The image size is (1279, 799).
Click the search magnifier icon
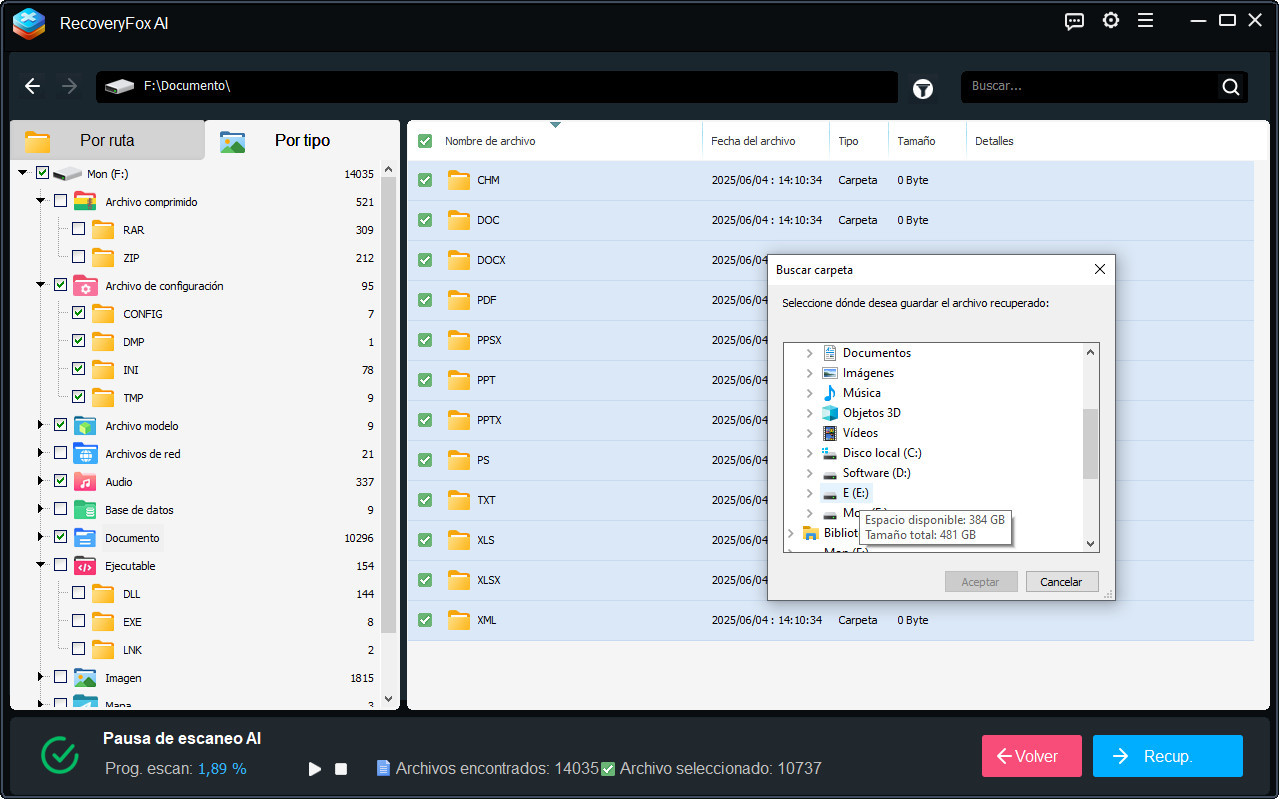click(1230, 87)
